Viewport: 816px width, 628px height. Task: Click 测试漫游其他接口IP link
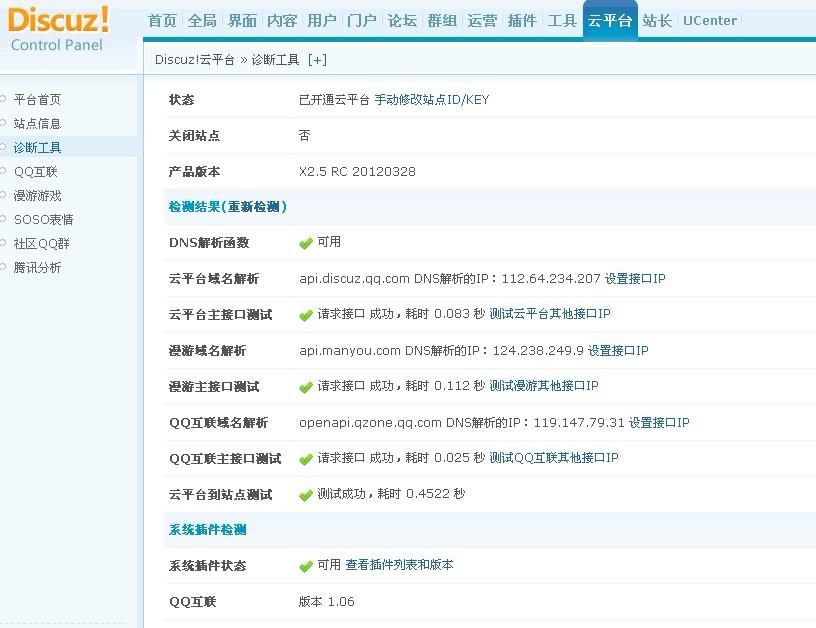544,386
